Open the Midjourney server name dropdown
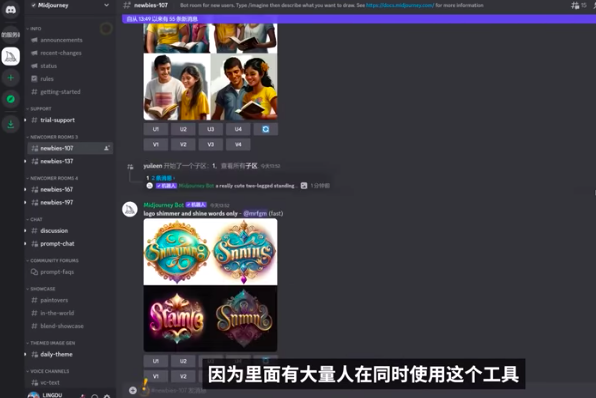 click(70, 5)
